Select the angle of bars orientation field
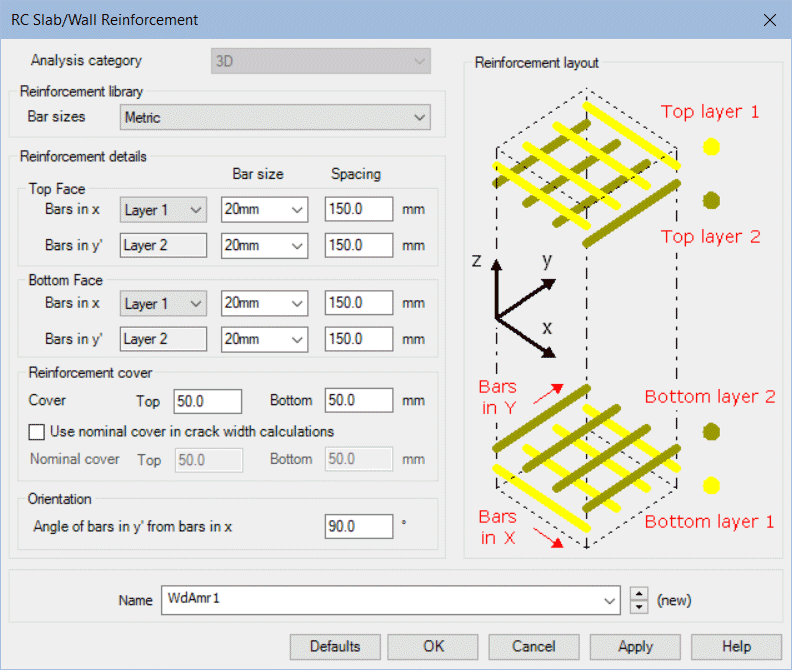792x670 pixels. [x=358, y=527]
